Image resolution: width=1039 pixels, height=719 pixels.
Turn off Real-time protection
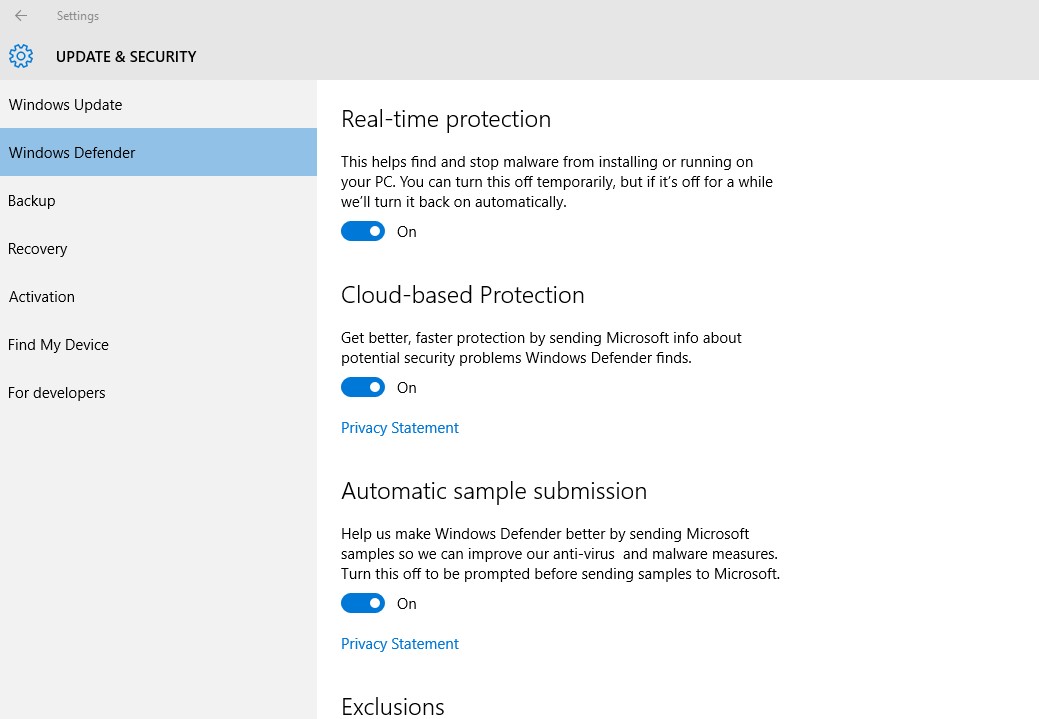(363, 231)
